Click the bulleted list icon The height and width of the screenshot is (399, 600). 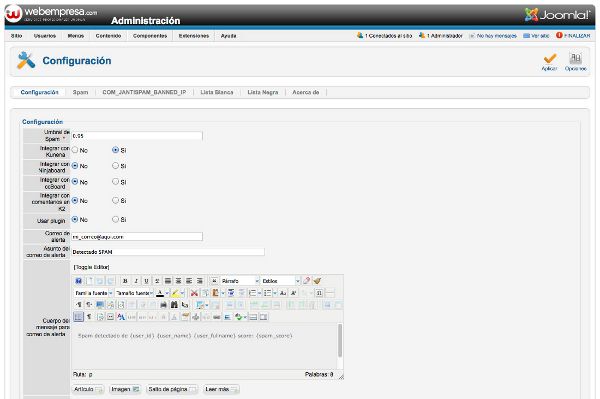[x=267, y=293]
